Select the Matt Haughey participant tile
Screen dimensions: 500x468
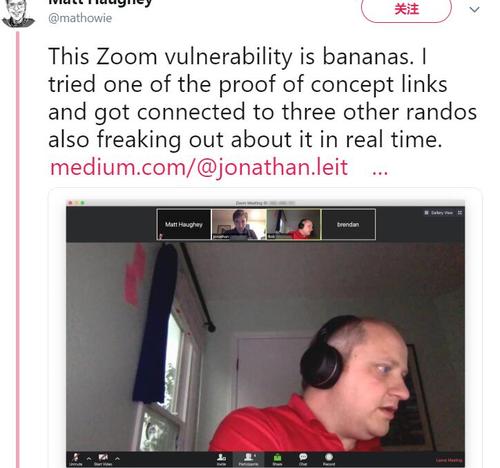pyautogui.click(x=184, y=224)
